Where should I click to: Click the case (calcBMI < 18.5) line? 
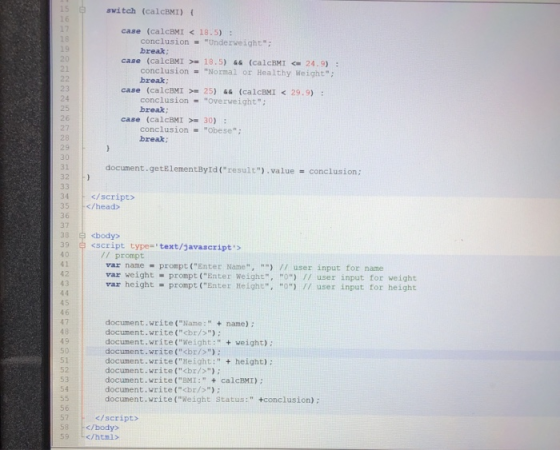pos(177,32)
